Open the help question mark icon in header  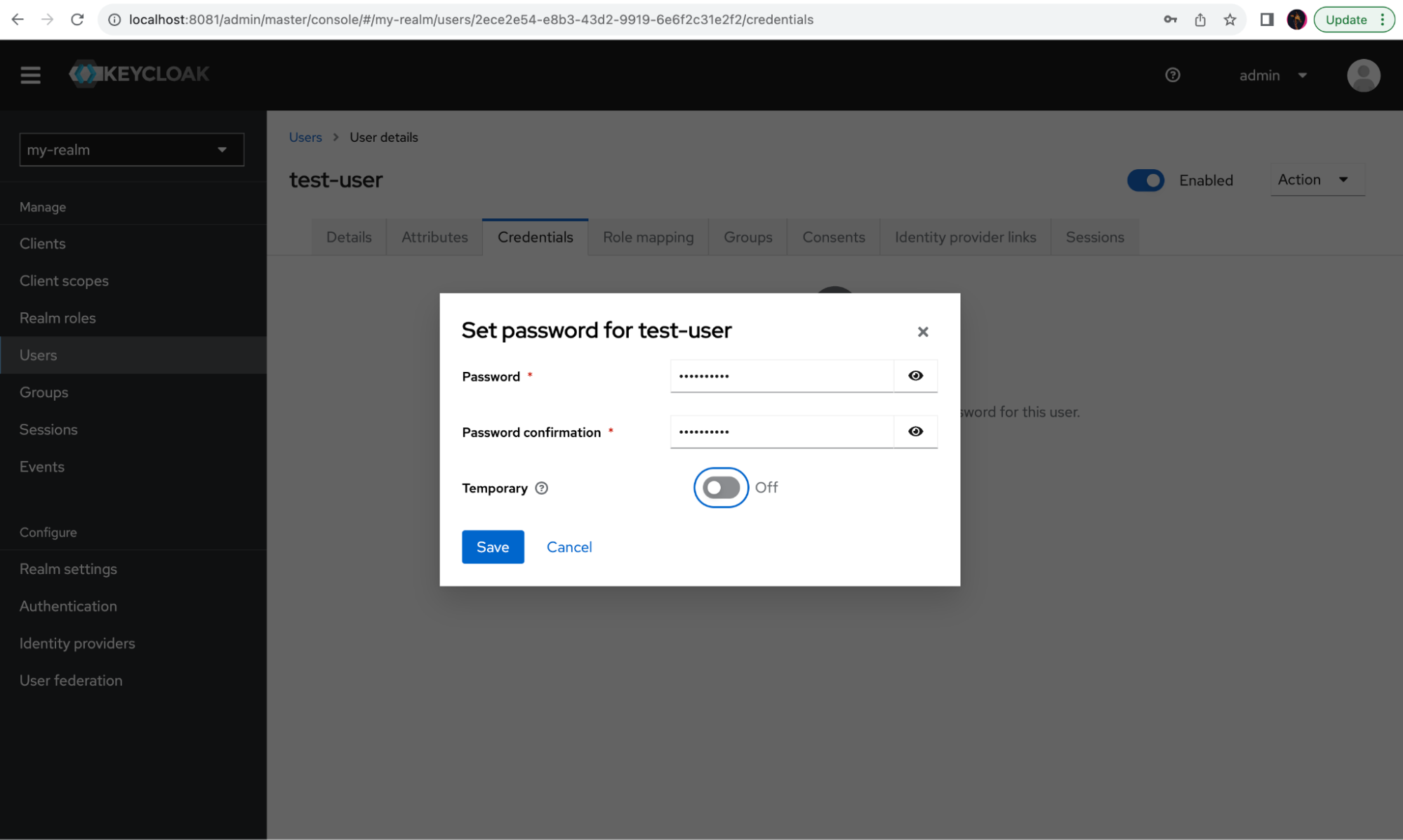1172,75
